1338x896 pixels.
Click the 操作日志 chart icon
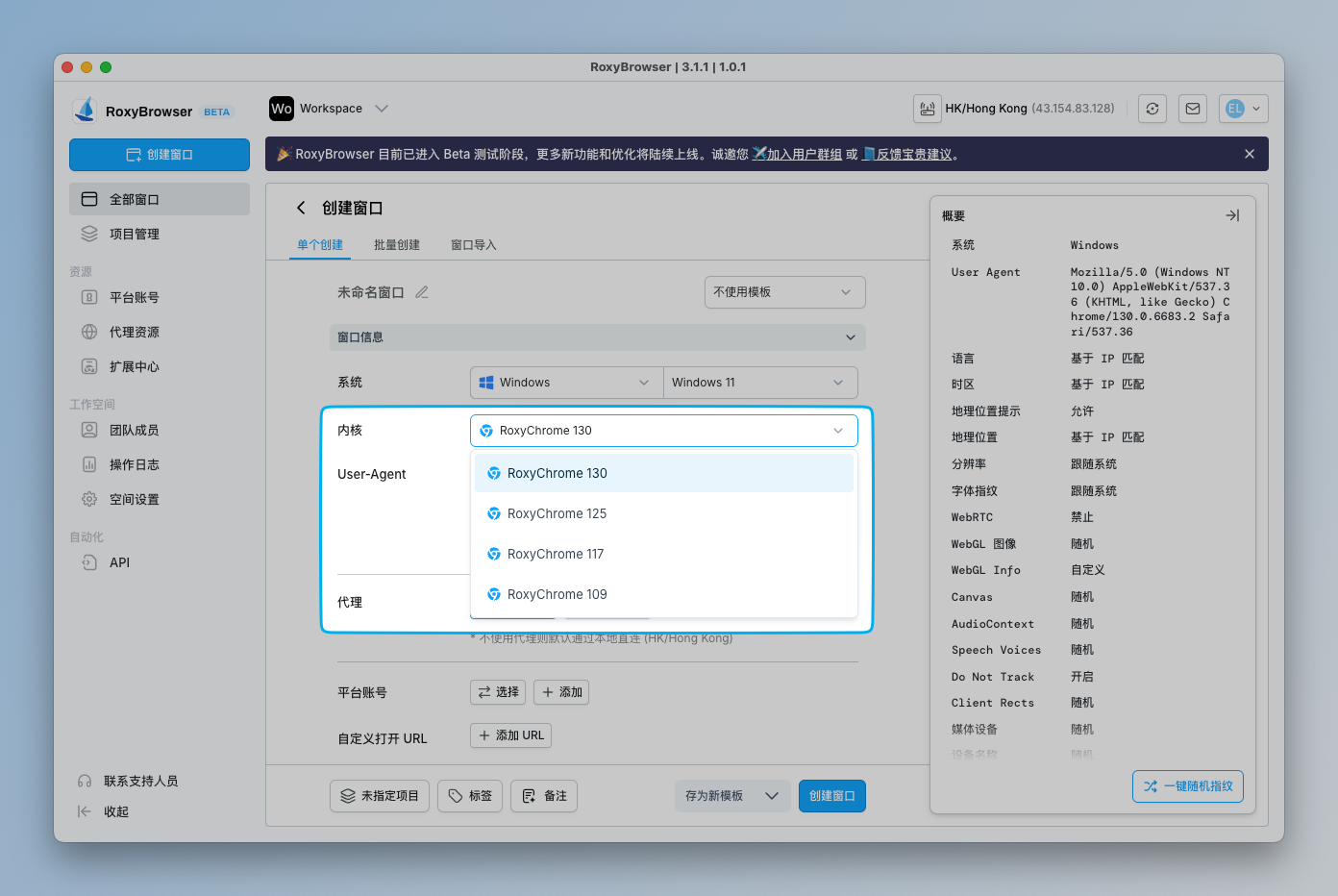click(x=89, y=464)
